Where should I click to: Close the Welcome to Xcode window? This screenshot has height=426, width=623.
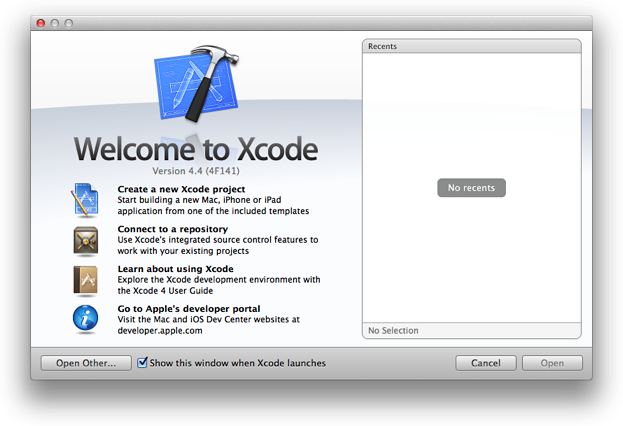pos(41,23)
